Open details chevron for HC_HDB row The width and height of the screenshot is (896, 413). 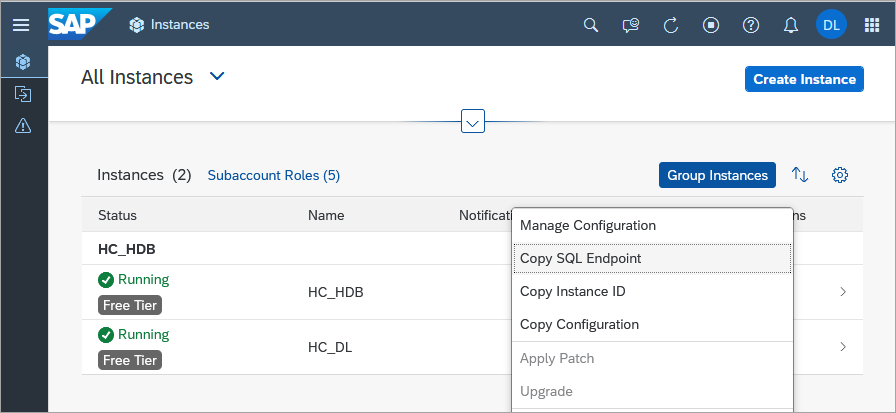pyautogui.click(x=843, y=292)
